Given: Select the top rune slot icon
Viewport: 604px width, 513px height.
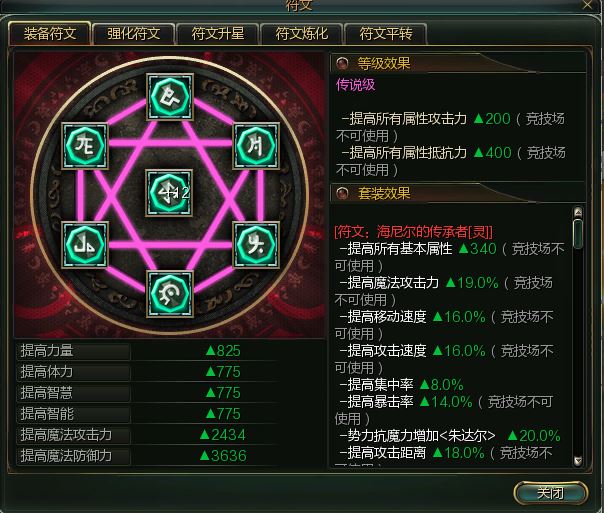Looking at the screenshot, I should click(x=170, y=97).
